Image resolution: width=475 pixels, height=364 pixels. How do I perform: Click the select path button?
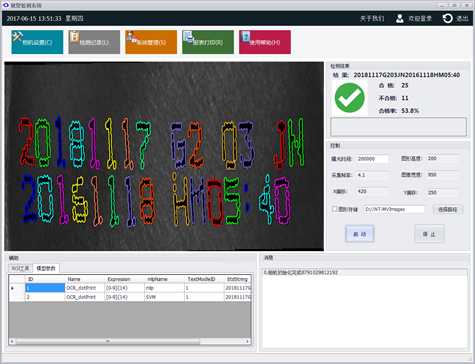pos(448,209)
